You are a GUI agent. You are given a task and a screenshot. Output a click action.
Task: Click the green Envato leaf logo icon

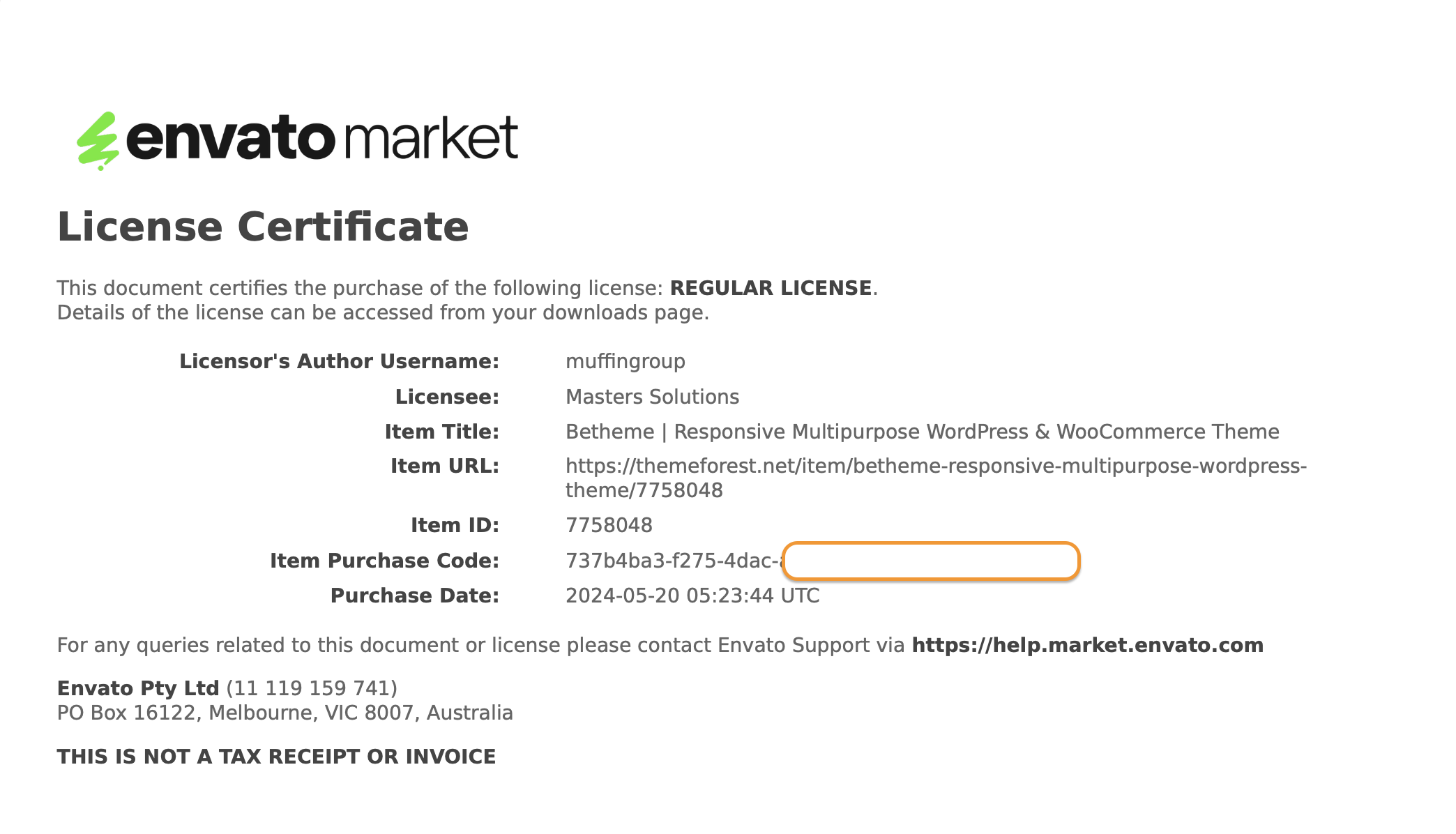[98, 141]
